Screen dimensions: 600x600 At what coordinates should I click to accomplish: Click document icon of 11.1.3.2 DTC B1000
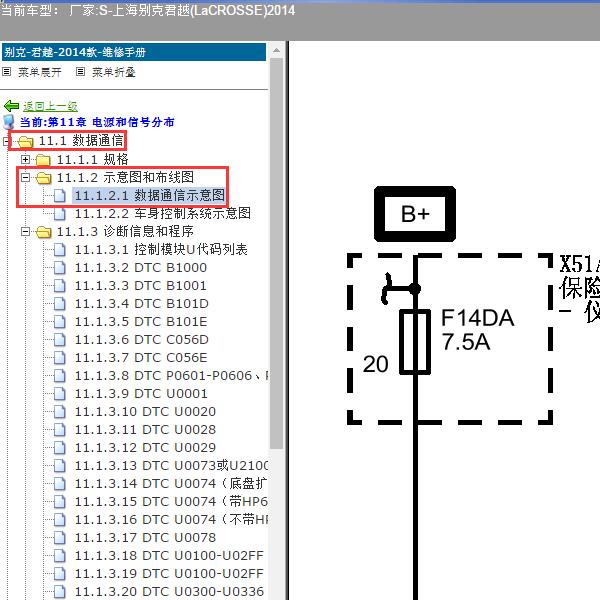(x=59, y=268)
